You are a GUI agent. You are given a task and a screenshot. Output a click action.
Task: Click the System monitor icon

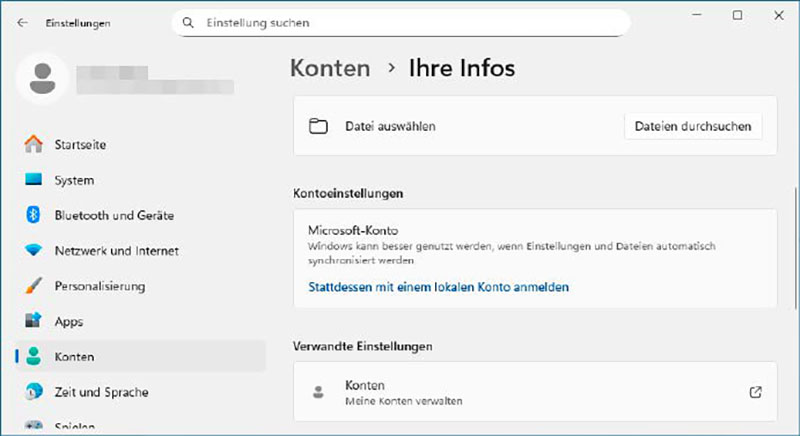click(34, 179)
